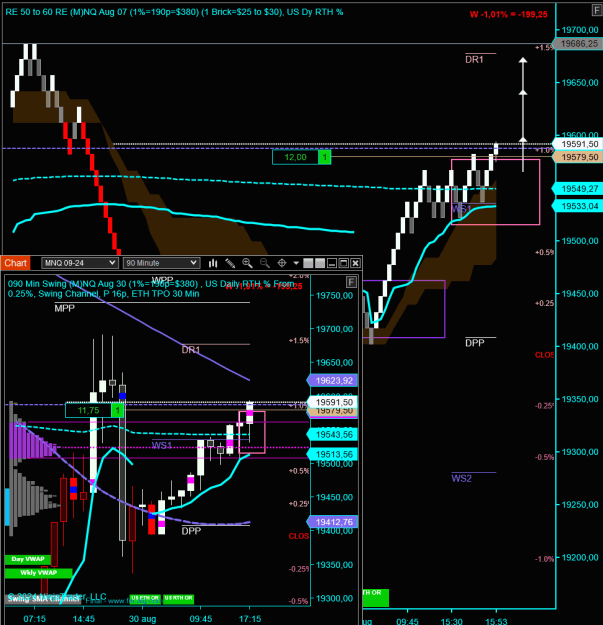This screenshot has height=625, width=603.
Task: Click the WS1 label in the main chart
Action: [x=461, y=209]
